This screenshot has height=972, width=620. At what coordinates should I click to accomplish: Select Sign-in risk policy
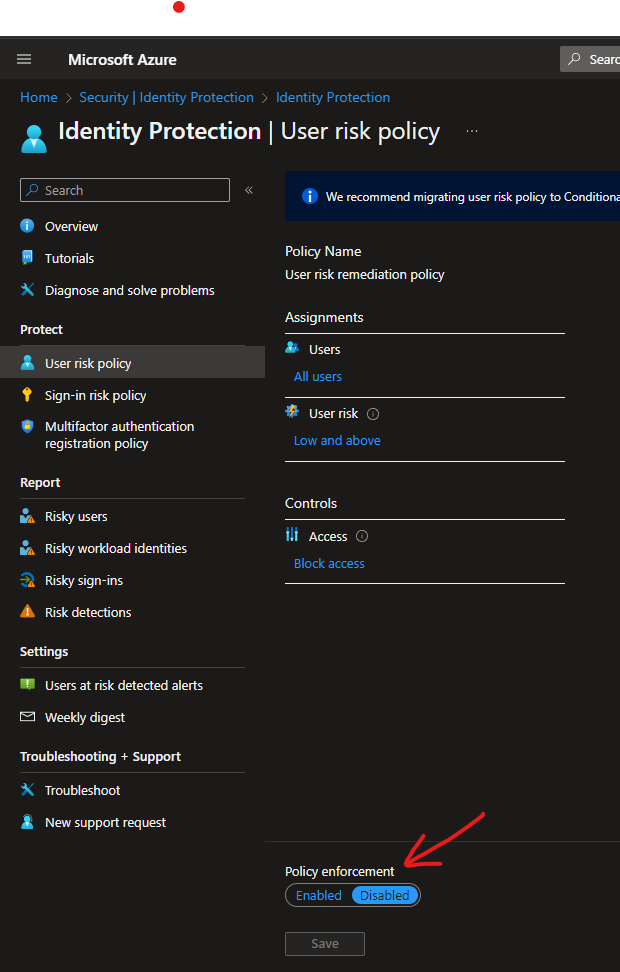[95, 395]
